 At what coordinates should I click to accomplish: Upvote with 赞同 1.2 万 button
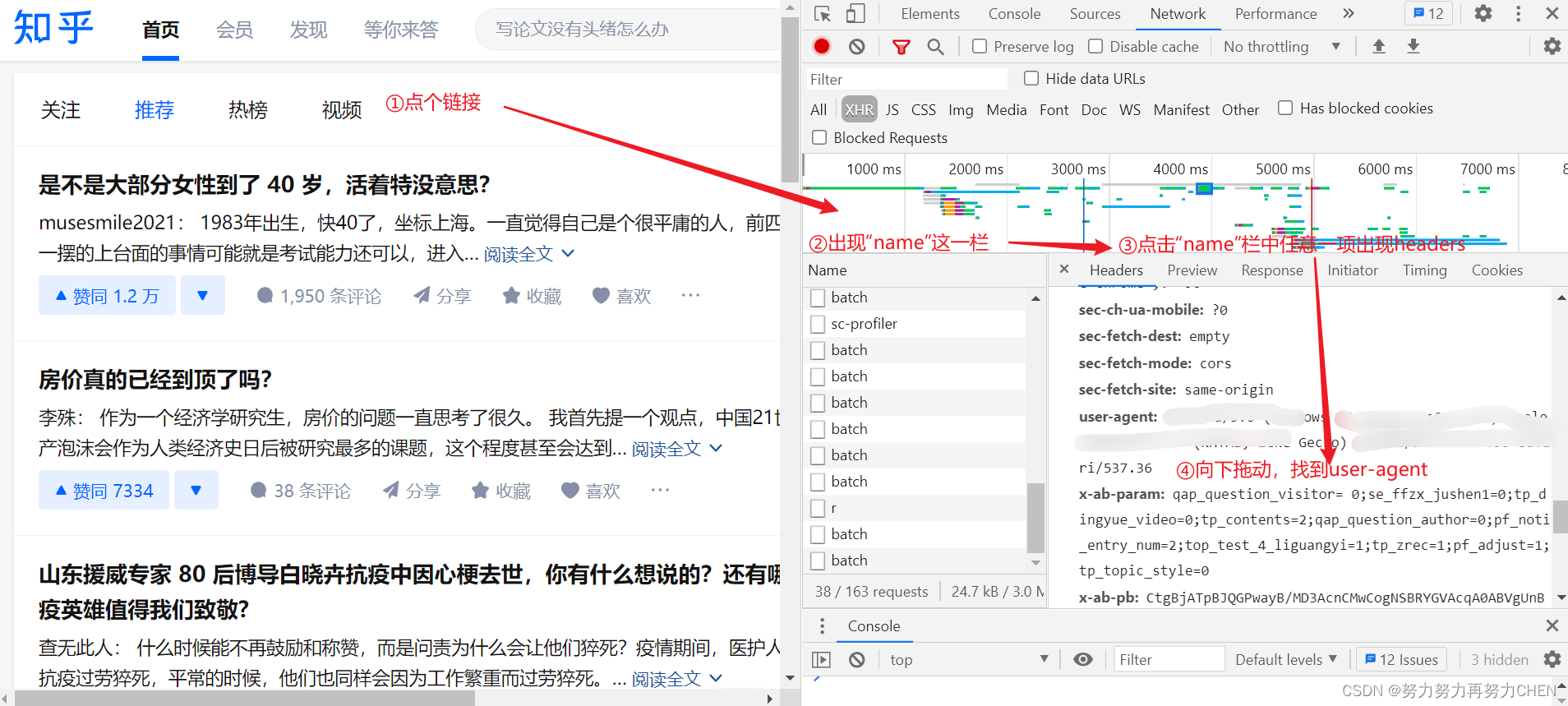tap(107, 295)
